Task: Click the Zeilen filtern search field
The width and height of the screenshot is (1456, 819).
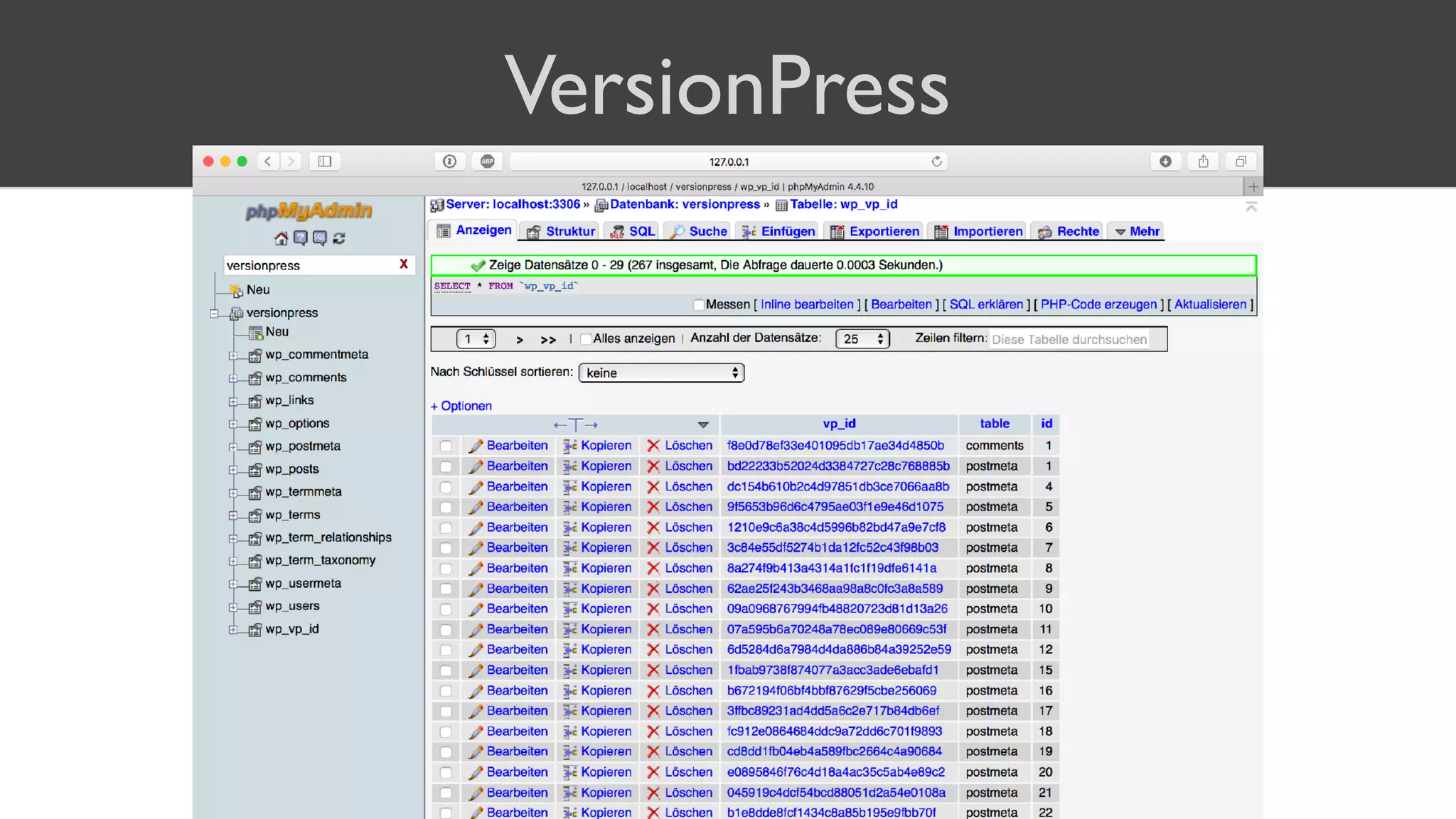Action: point(1069,339)
